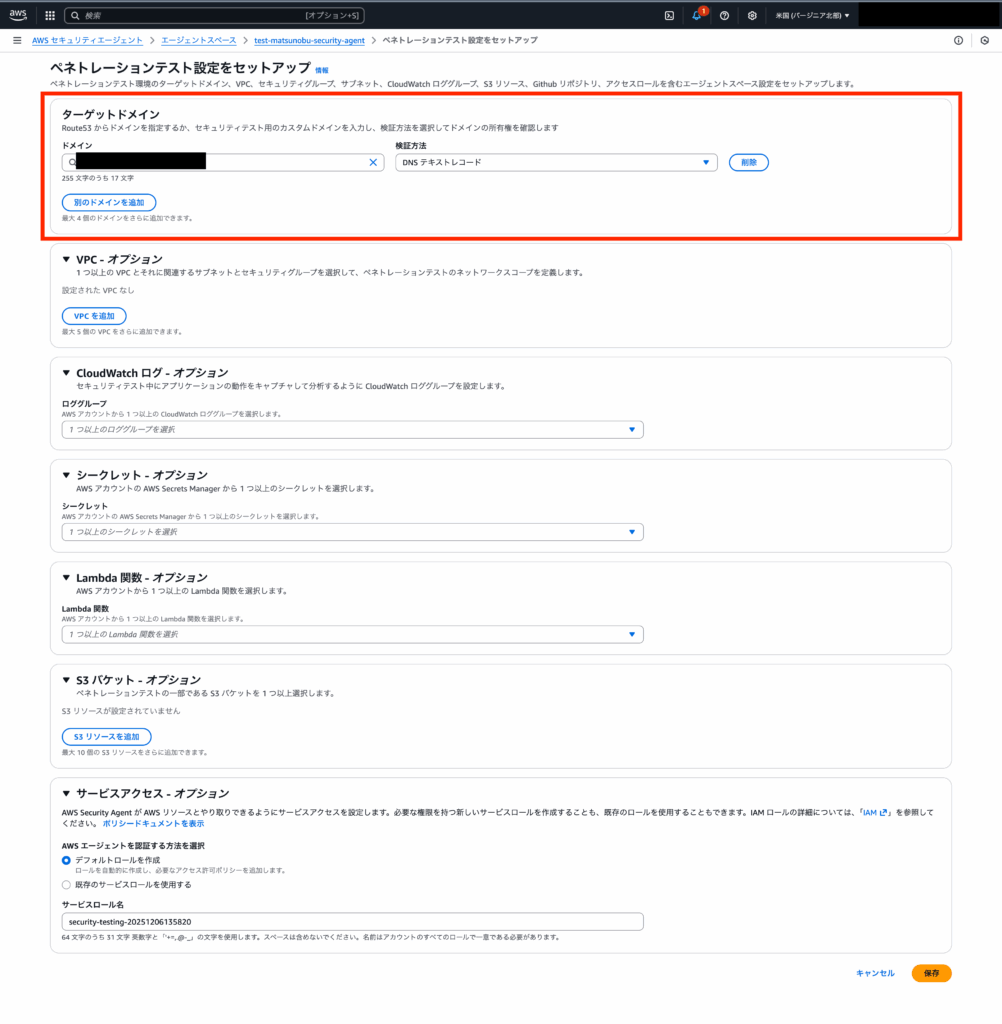Open the settings gear in top bar
The height and width of the screenshot is (1024, 1002).
coord(752,16)
